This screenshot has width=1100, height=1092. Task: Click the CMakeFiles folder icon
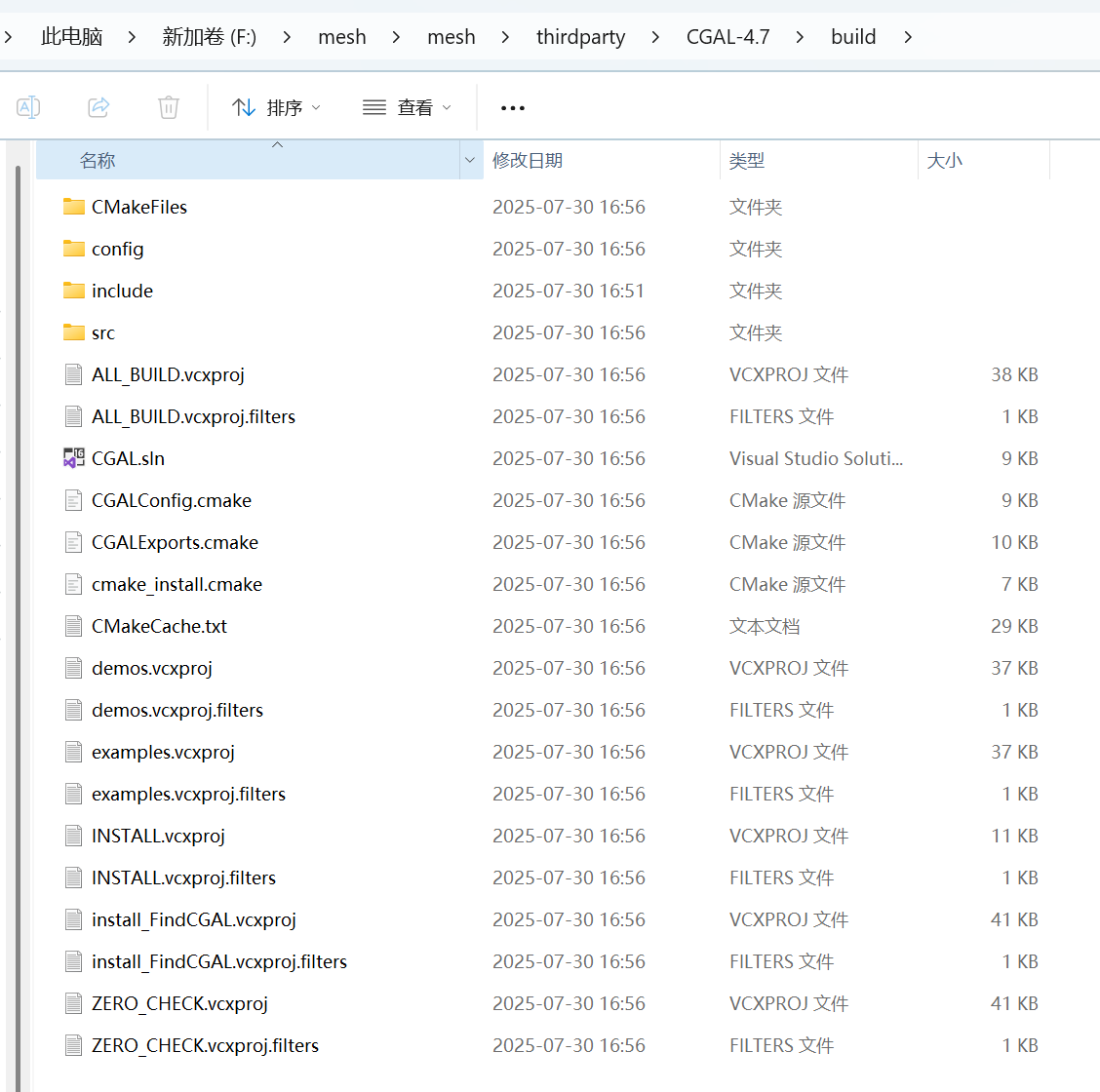tap(74, 206)
